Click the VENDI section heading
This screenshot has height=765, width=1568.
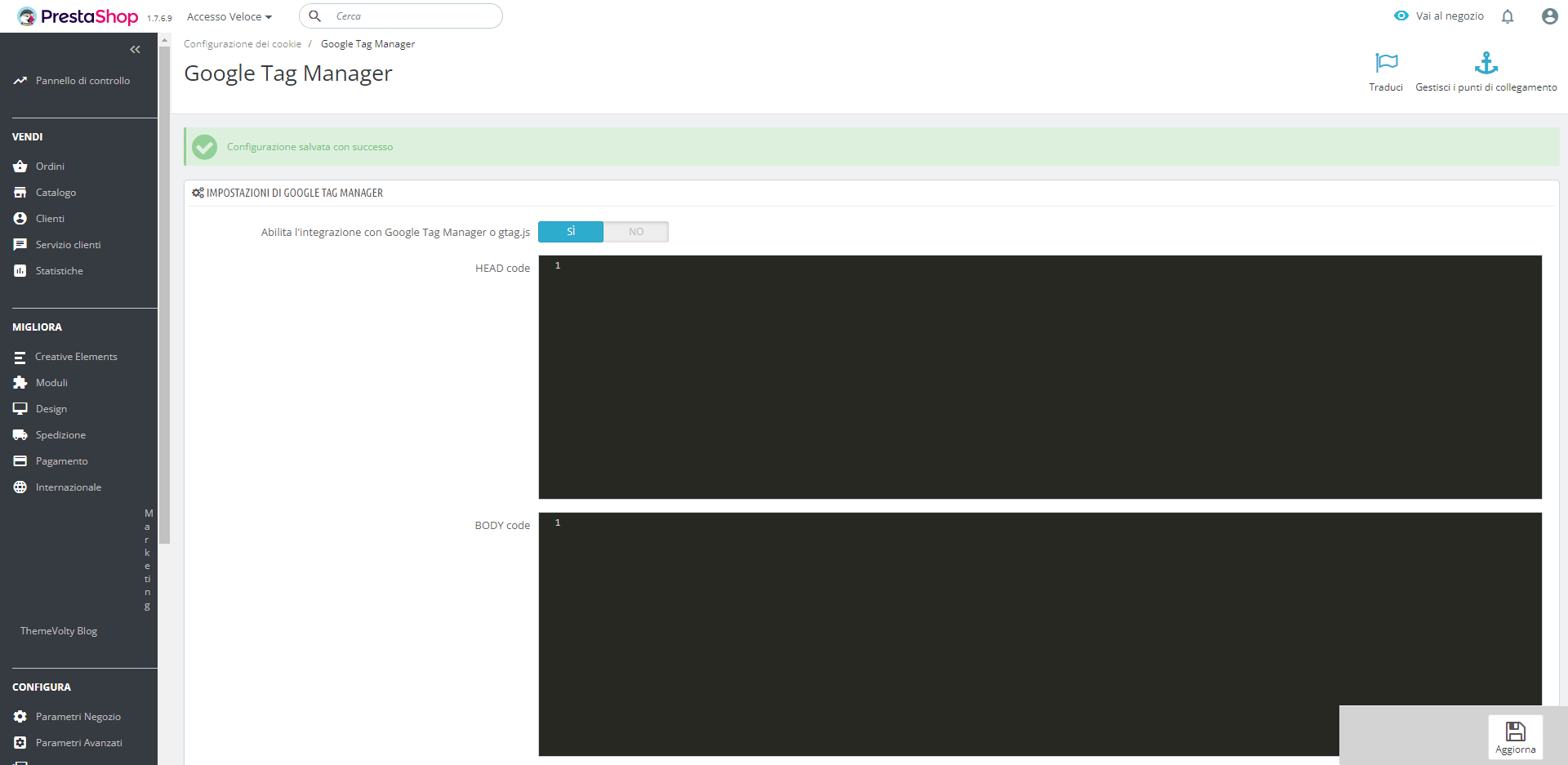28,137
